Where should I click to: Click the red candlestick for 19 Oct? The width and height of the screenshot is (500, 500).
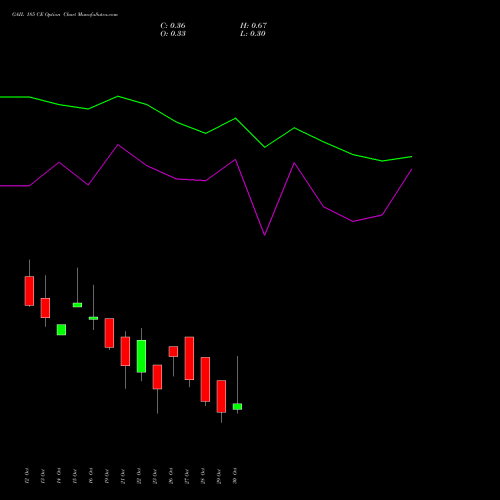click(109, 333)
